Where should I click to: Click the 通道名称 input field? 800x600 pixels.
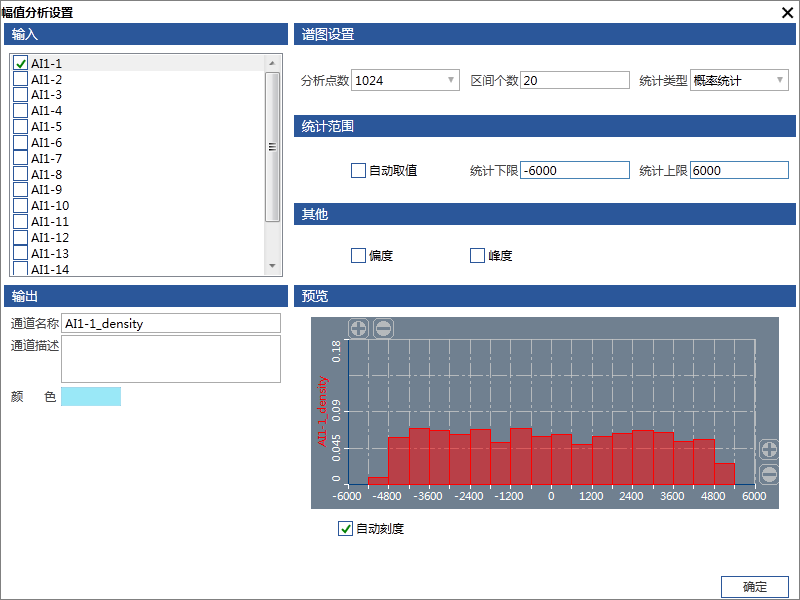[171, 323]
